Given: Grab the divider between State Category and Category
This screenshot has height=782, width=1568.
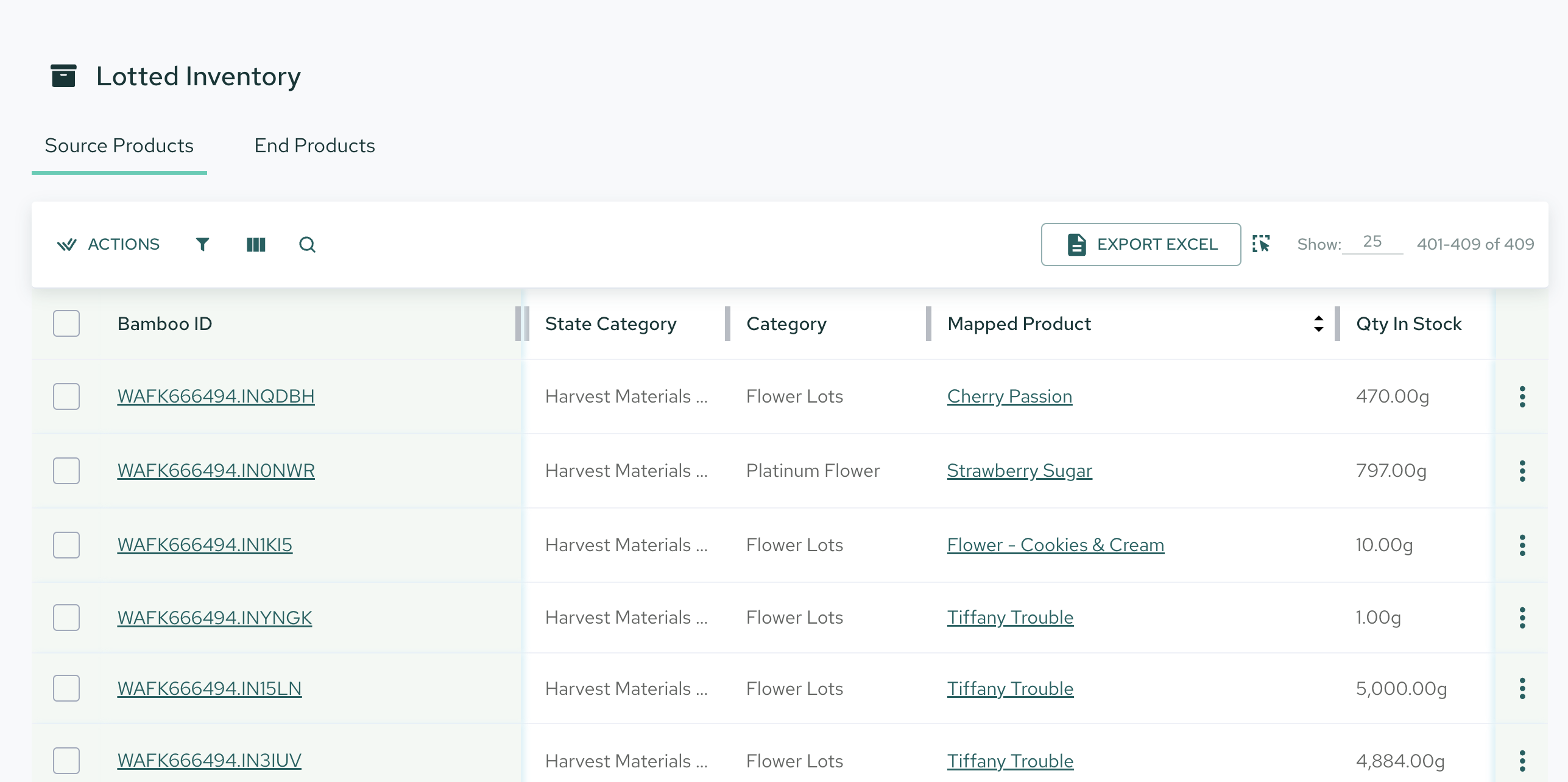Looking at the screenshot, I should click(727, 323).
